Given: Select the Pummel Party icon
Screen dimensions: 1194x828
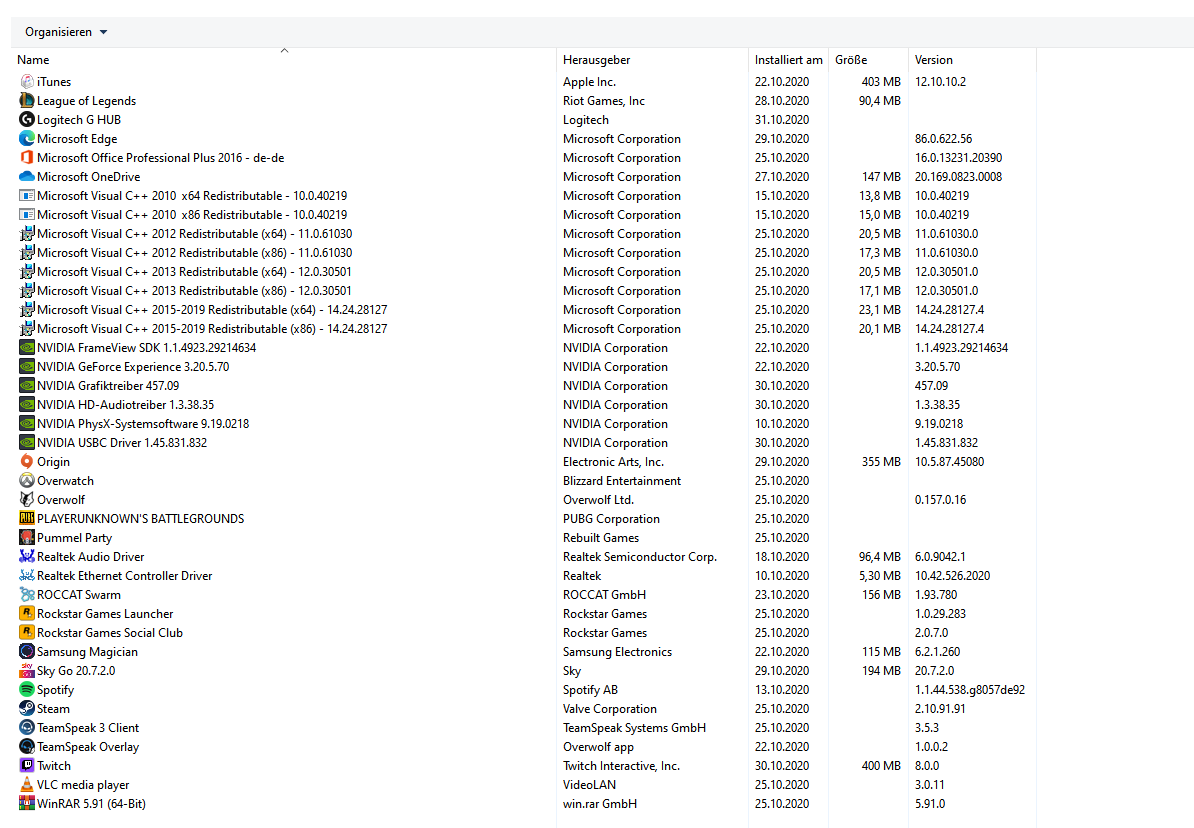Looking at the screenshot, I should tap(27, 538).
